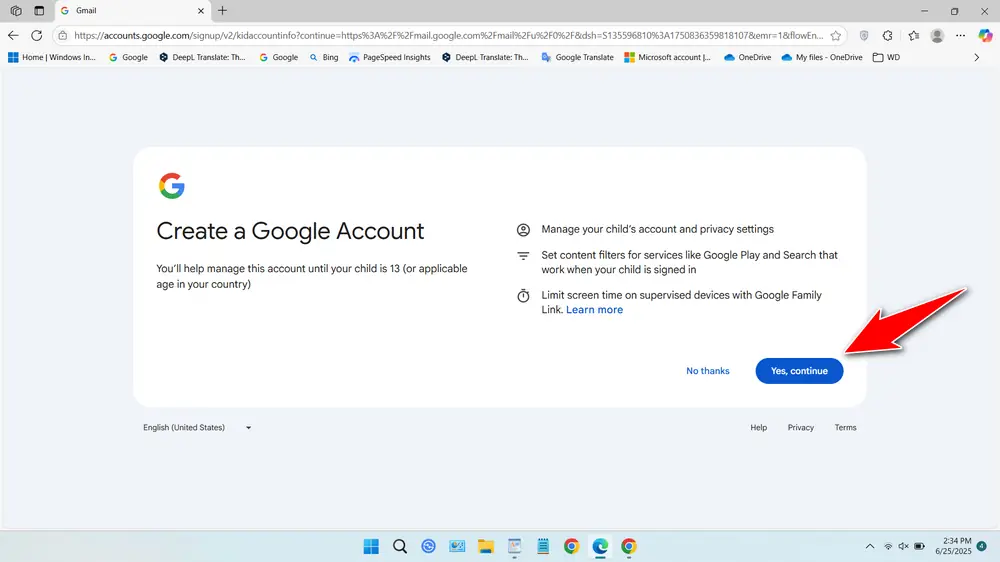Reload the page with refresh icon

[x=37, y=36]
